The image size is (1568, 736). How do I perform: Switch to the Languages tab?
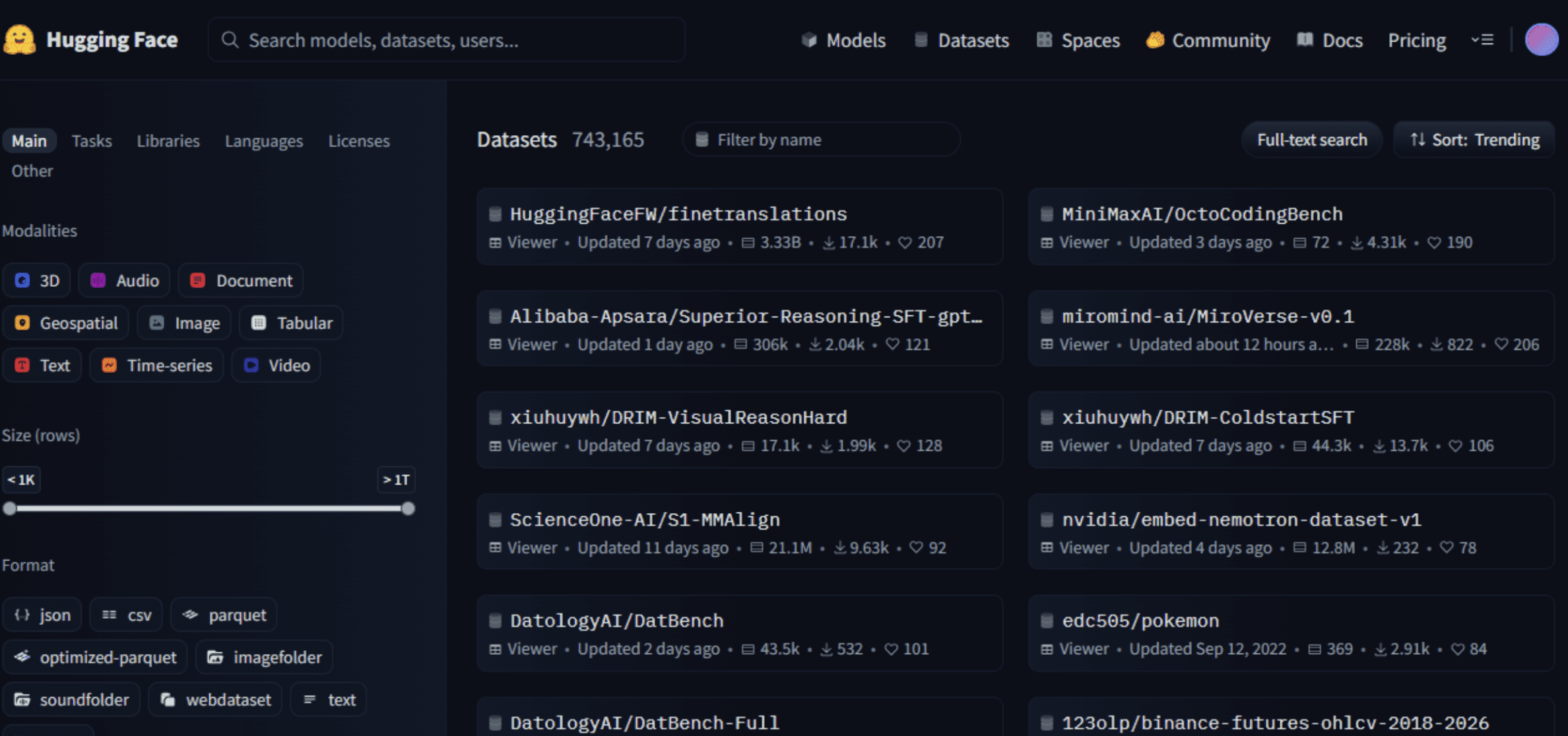[x=263, y=140]
